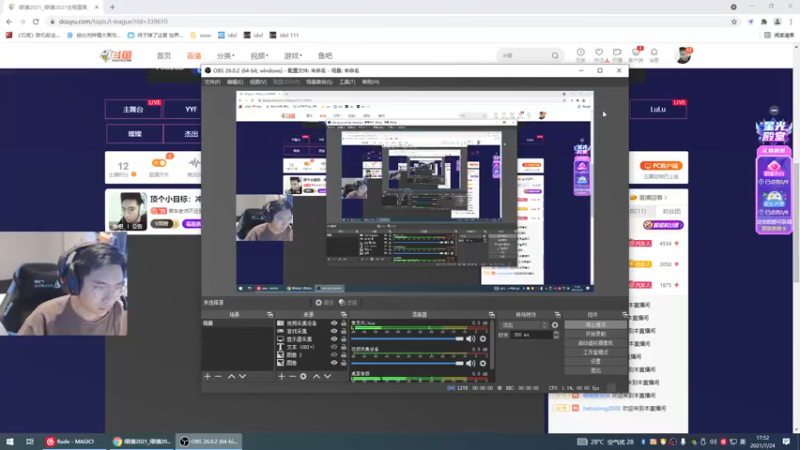
Task: Open Douyu 客户端 download icon
Action: [x=636, y=55]
